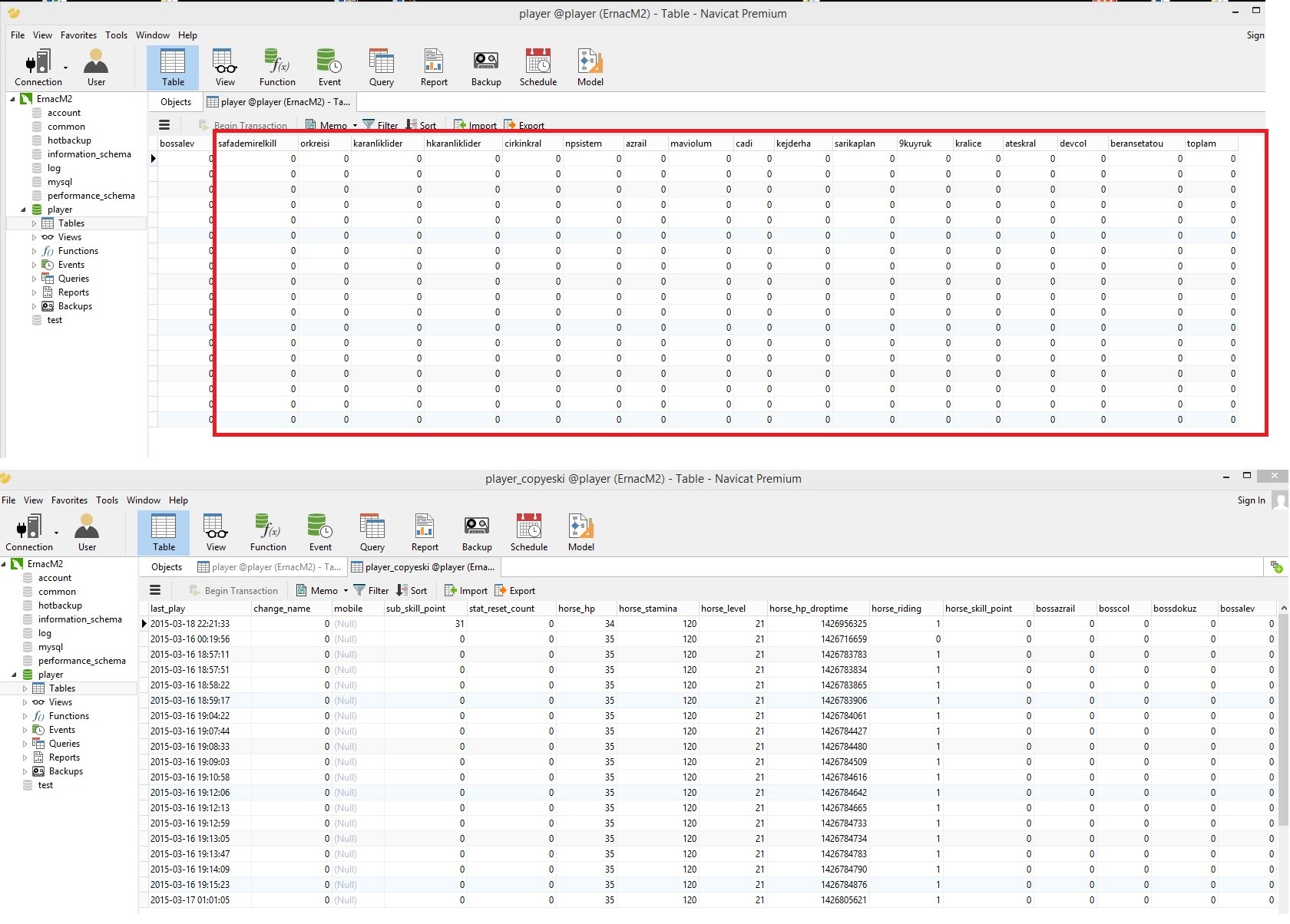Open File menu in upper window
The height and width of the screenshot is (924, 1290).
(x=18, y=35)
